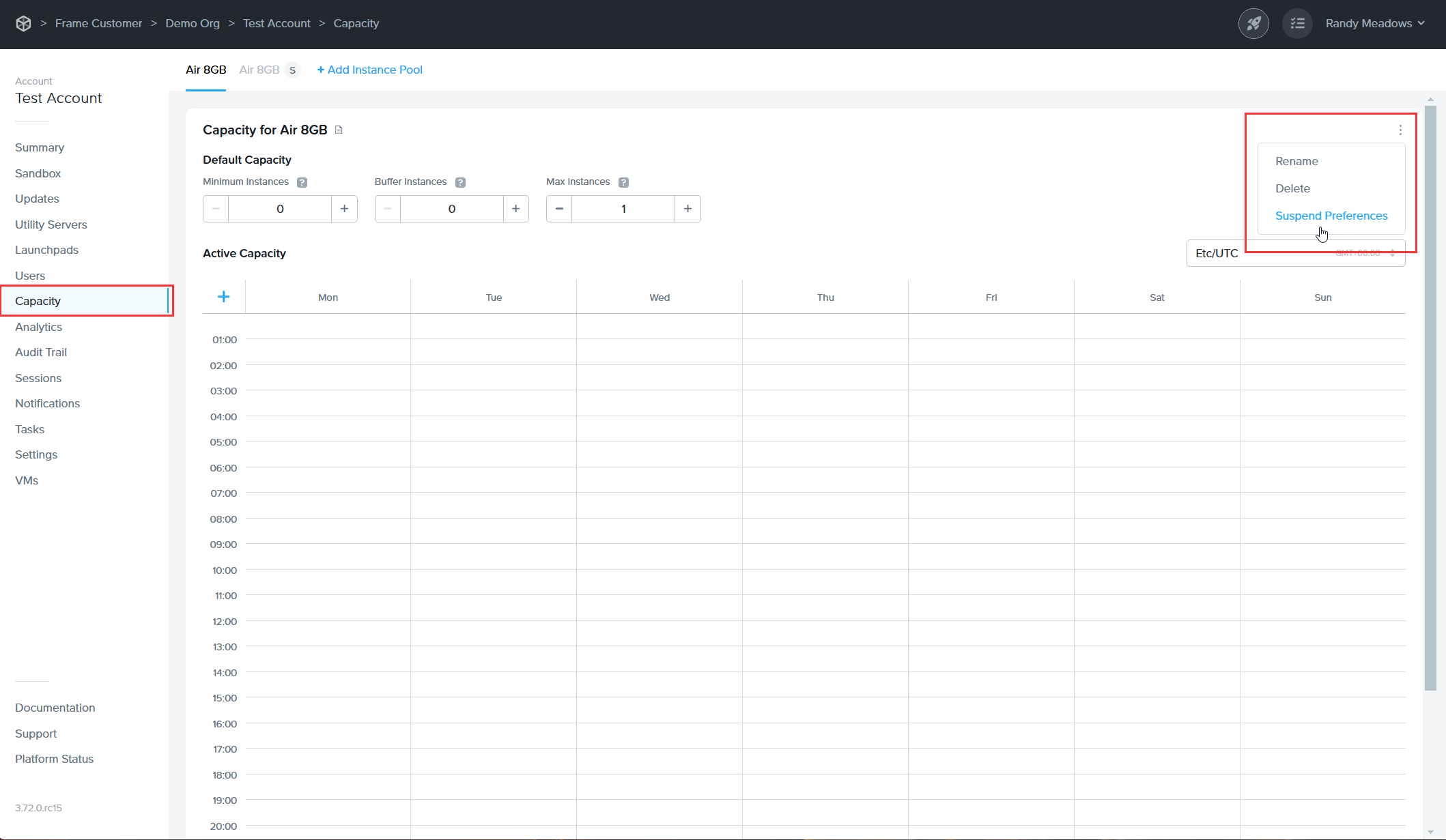Image resolution: width=1446 pixels, height=840 pixels.
Task: Click the Analytics sidebar icon
Action: point(38,326)
